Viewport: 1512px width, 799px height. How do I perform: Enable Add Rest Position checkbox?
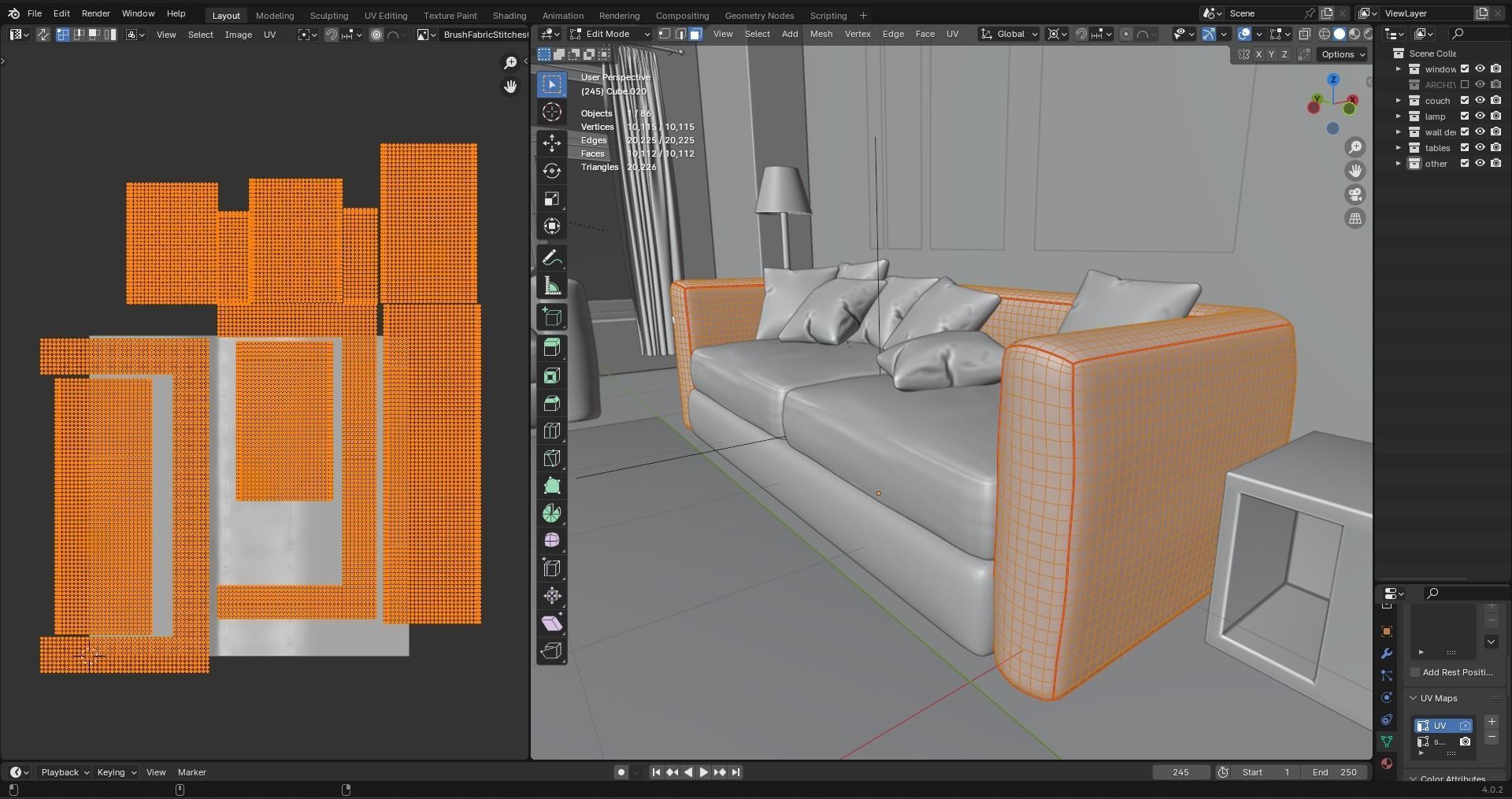point(1415,672)
